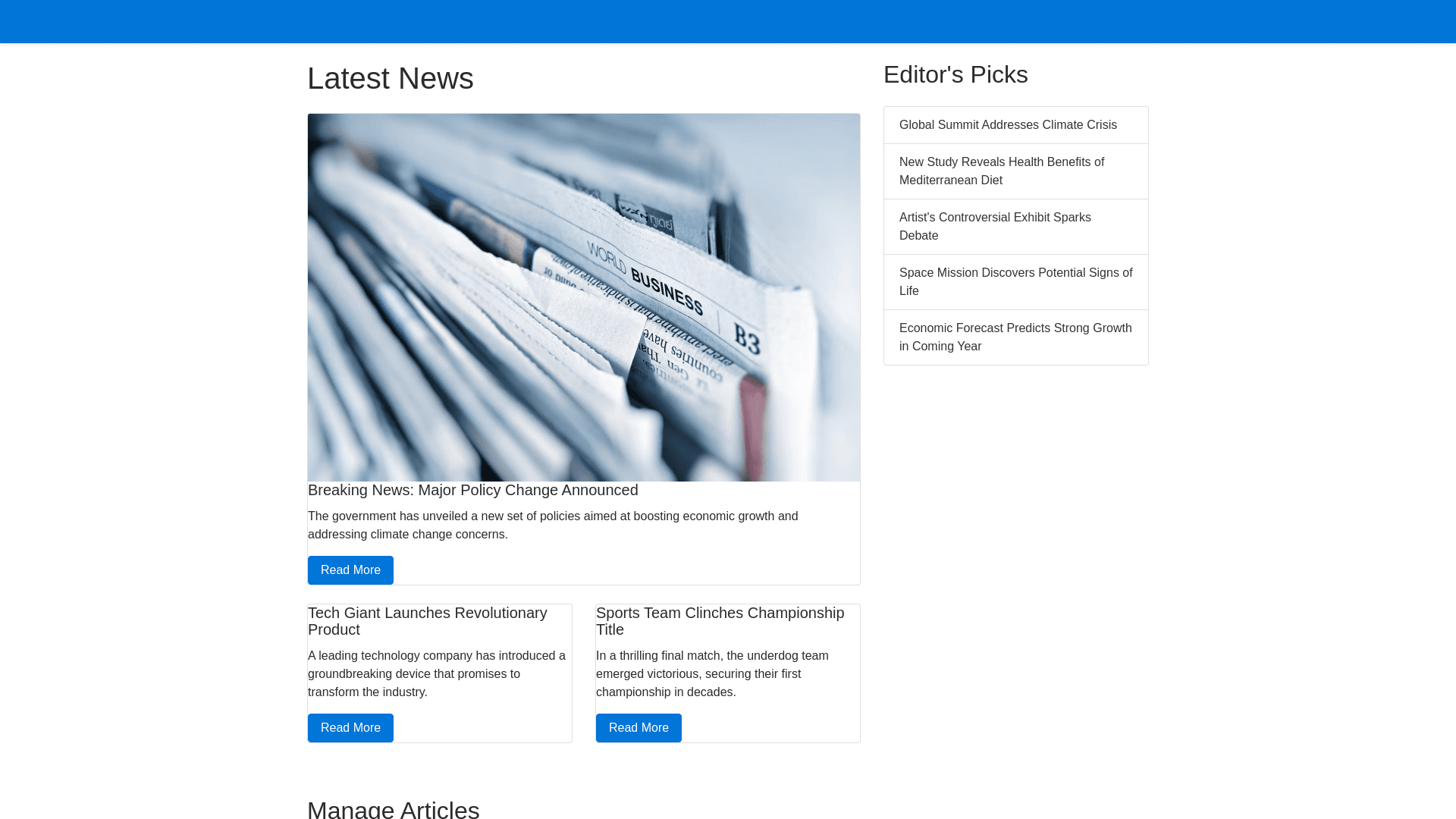Click the empty sidebar area below Editor's Picks list
1456x819 pixels.
click(x=1016, y=531)
